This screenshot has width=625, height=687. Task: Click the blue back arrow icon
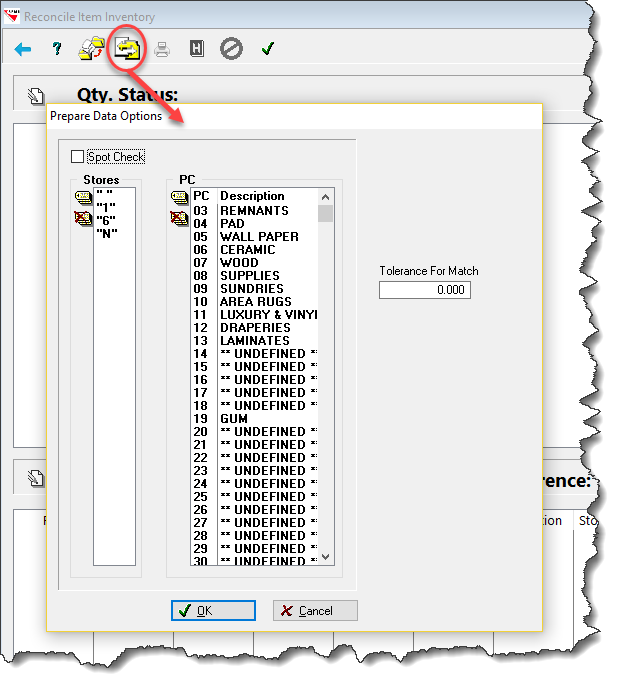point(22,49)
